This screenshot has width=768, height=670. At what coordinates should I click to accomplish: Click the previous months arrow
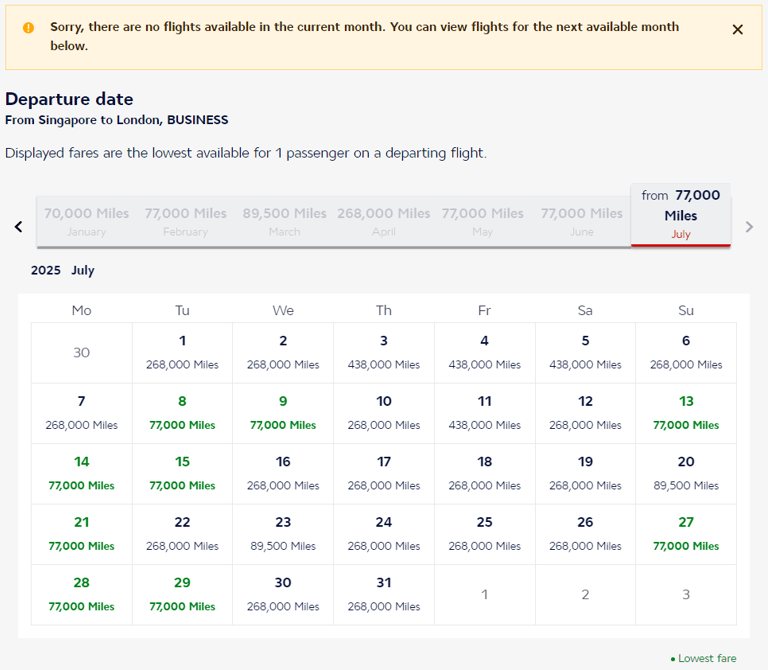click(18, 227)
